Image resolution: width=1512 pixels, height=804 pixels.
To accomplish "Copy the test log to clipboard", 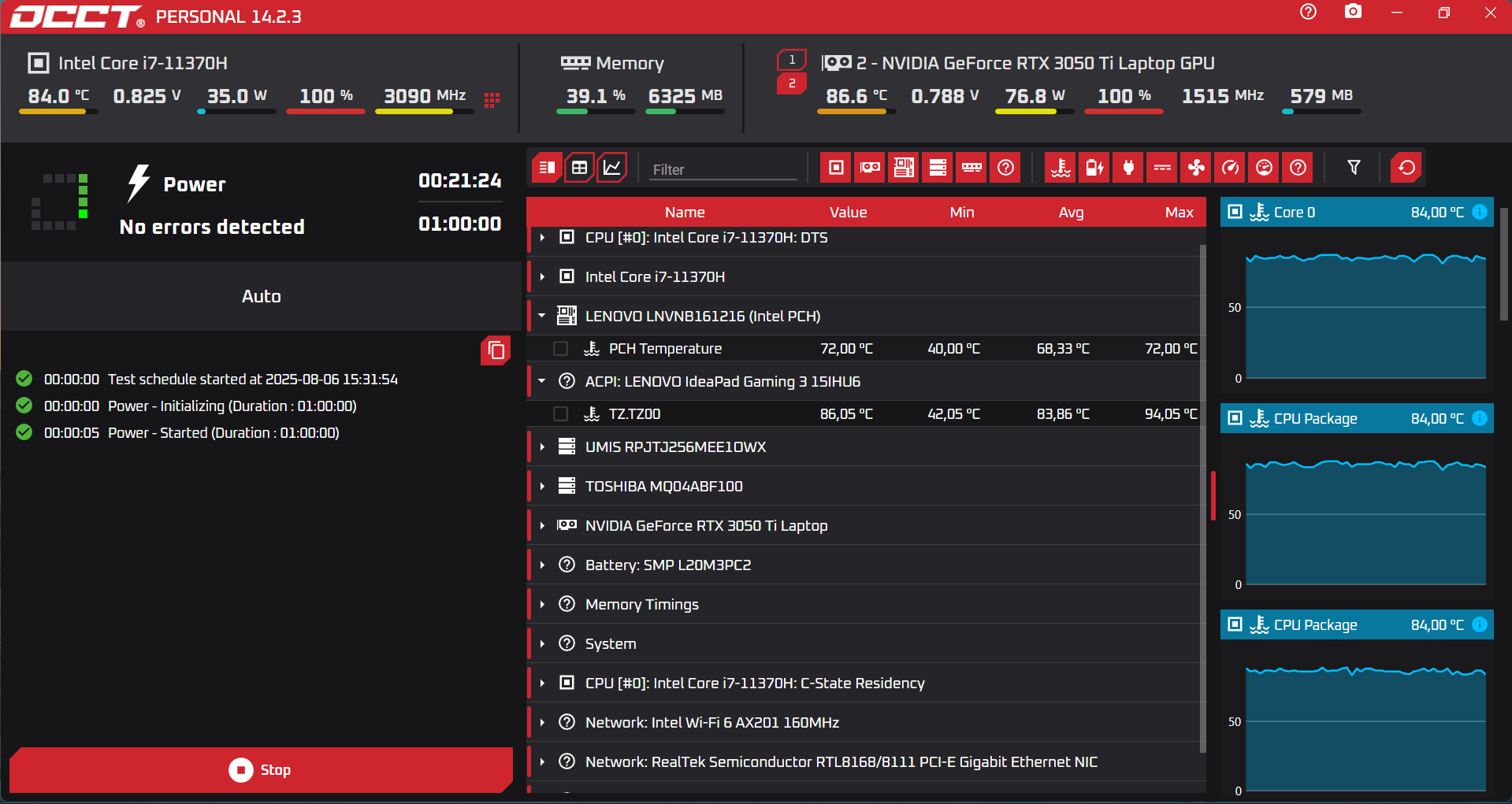I will coord(496,350).
